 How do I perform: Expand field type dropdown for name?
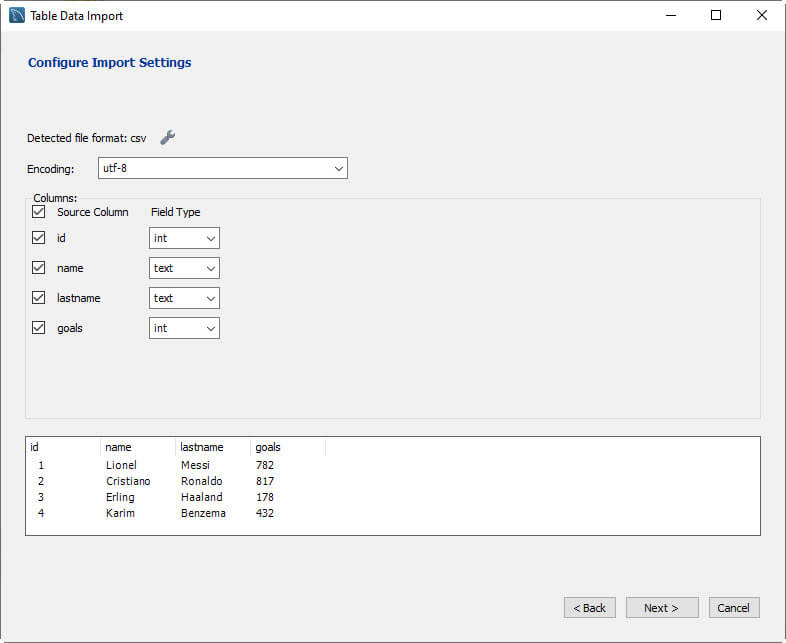184,268
